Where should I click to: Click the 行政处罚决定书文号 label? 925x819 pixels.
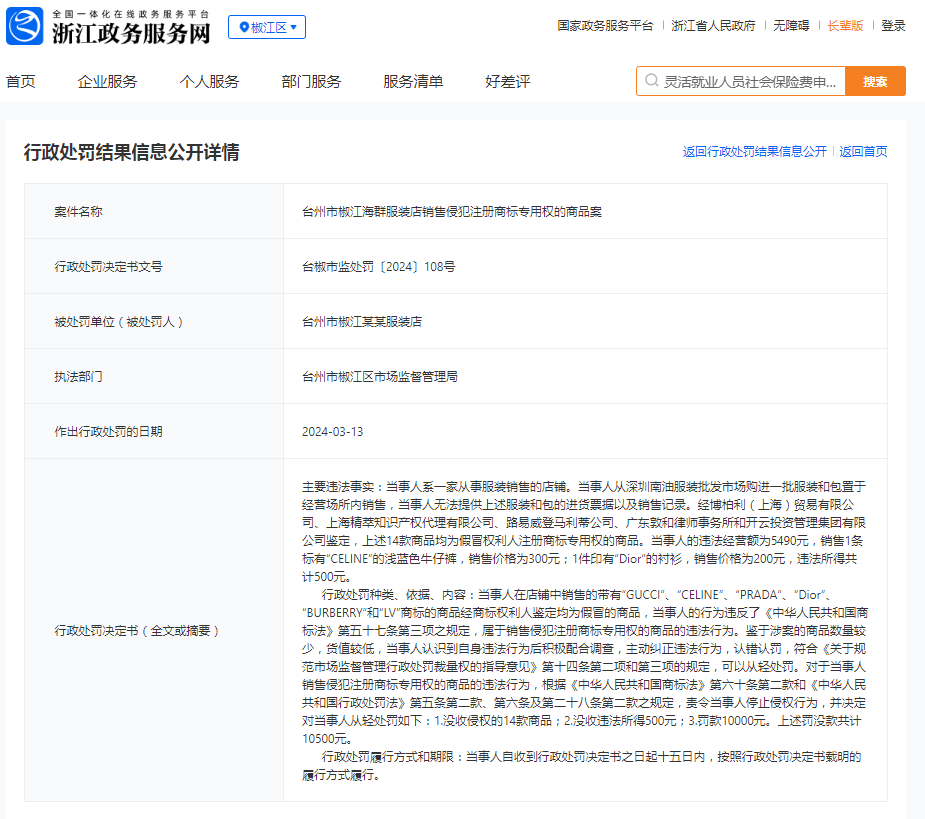coord(109,267)
